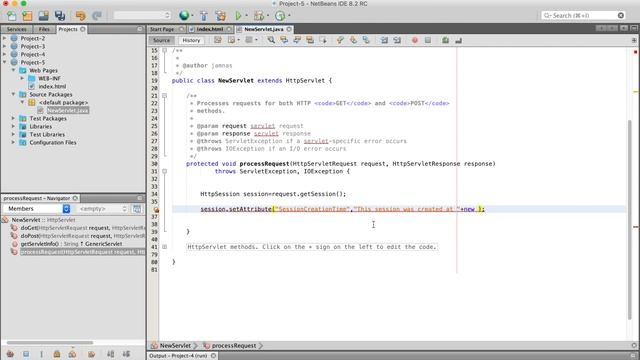Switch to the Services tab

pos(17,29)
